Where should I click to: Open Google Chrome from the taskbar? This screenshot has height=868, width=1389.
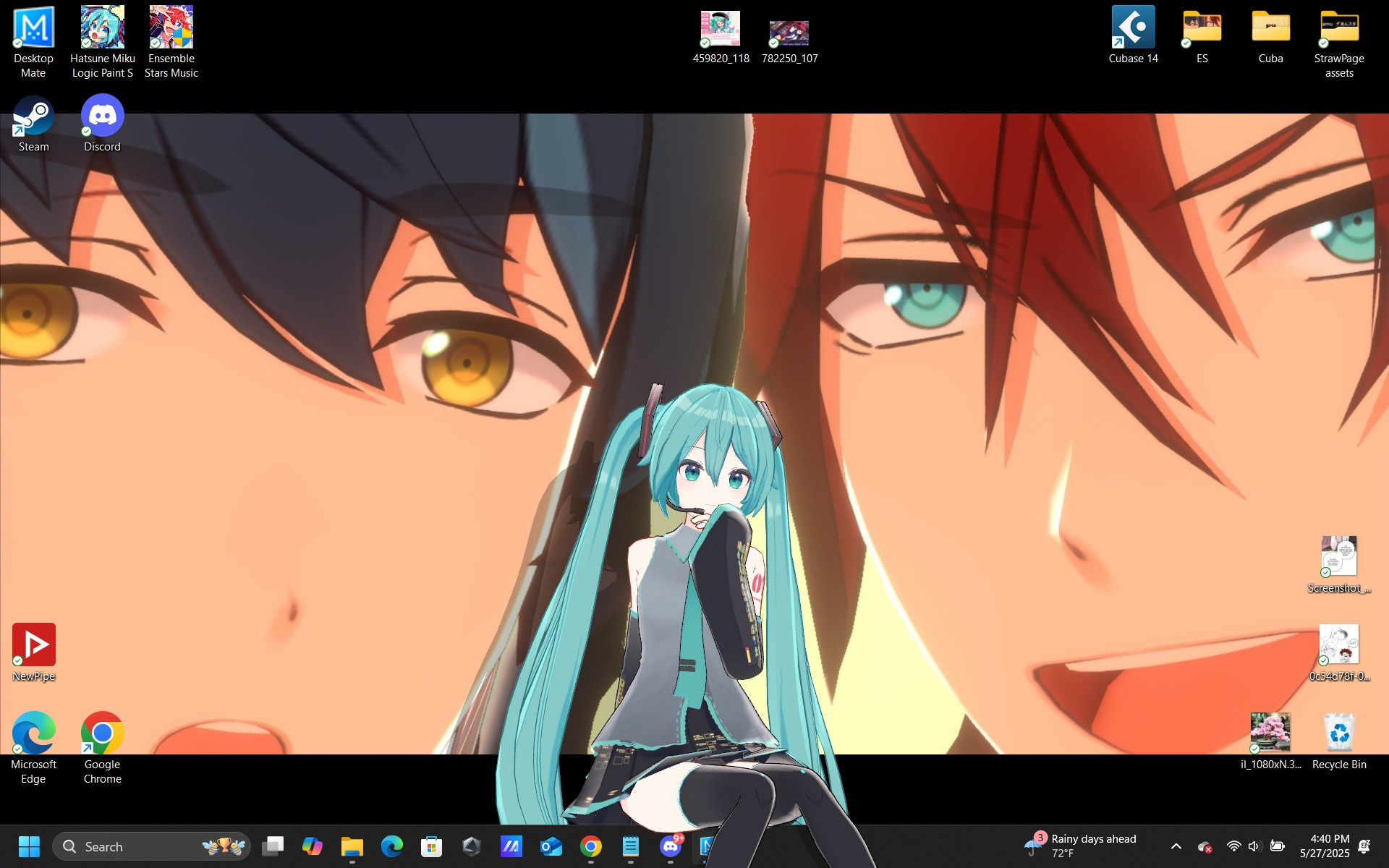pyautogui.click(x=591, y=846)
